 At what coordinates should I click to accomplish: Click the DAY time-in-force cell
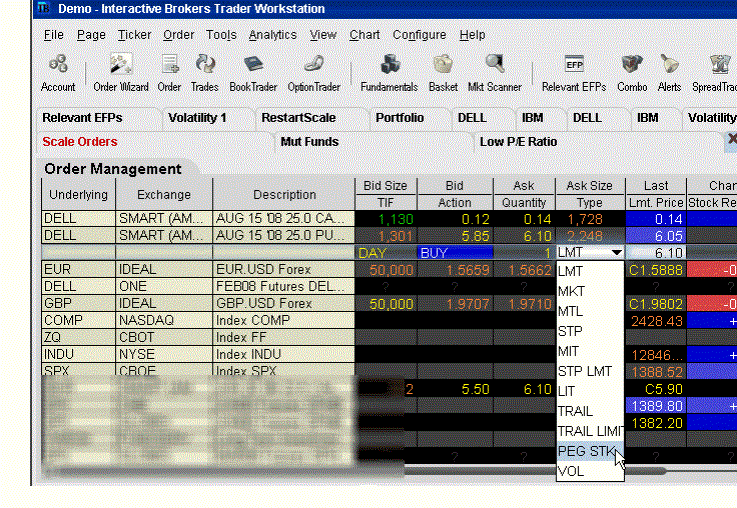tap(385, 253)
